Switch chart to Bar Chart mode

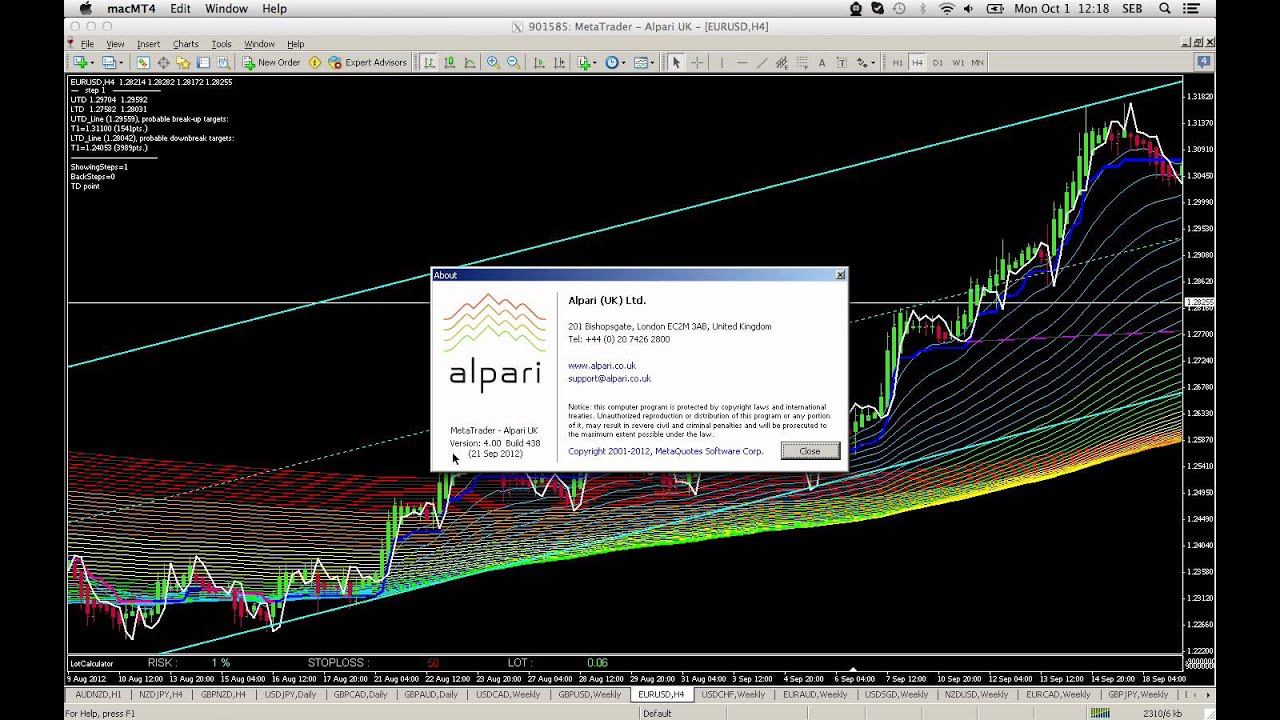pos(429,62)
